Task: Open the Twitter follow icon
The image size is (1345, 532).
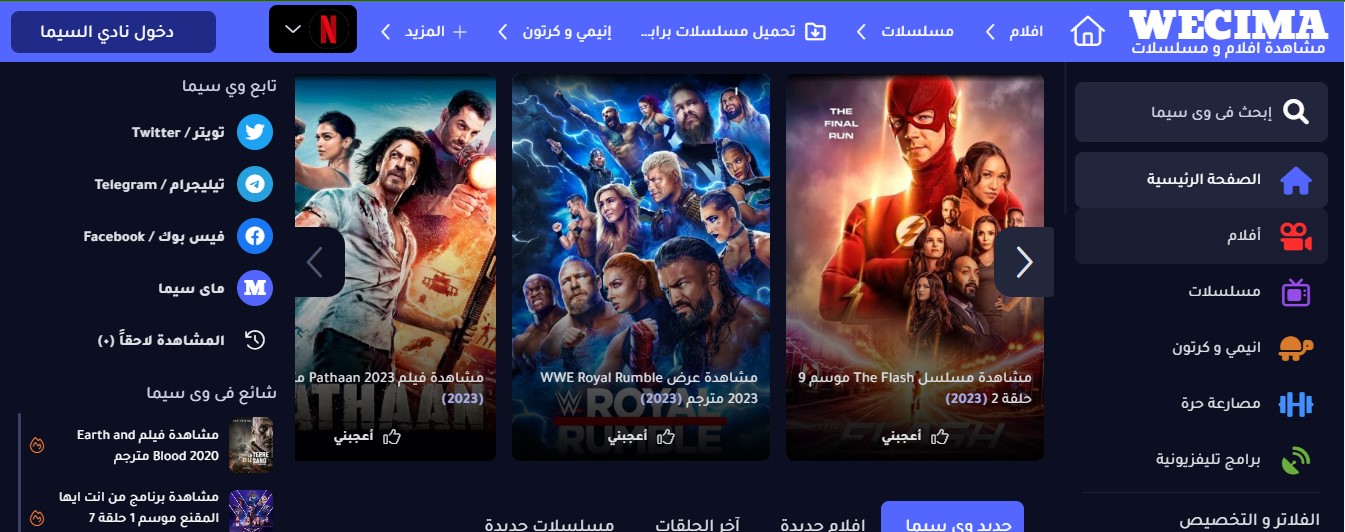Action: point(255,132)
